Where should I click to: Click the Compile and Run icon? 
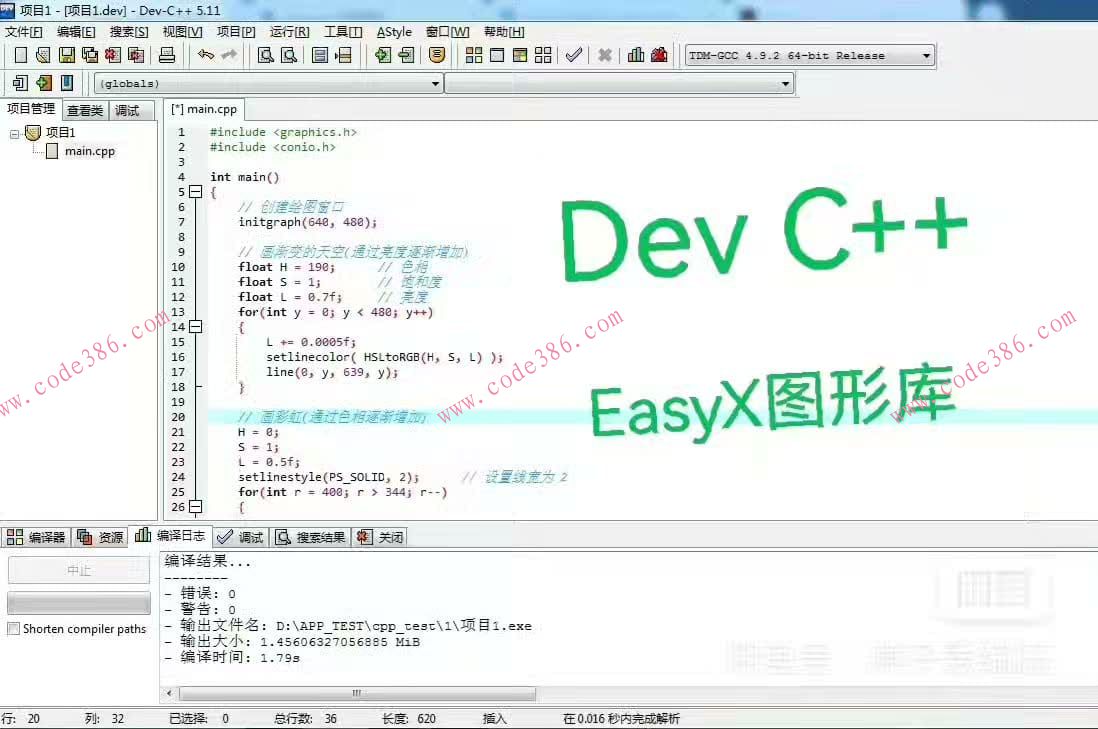click(520, 55)
